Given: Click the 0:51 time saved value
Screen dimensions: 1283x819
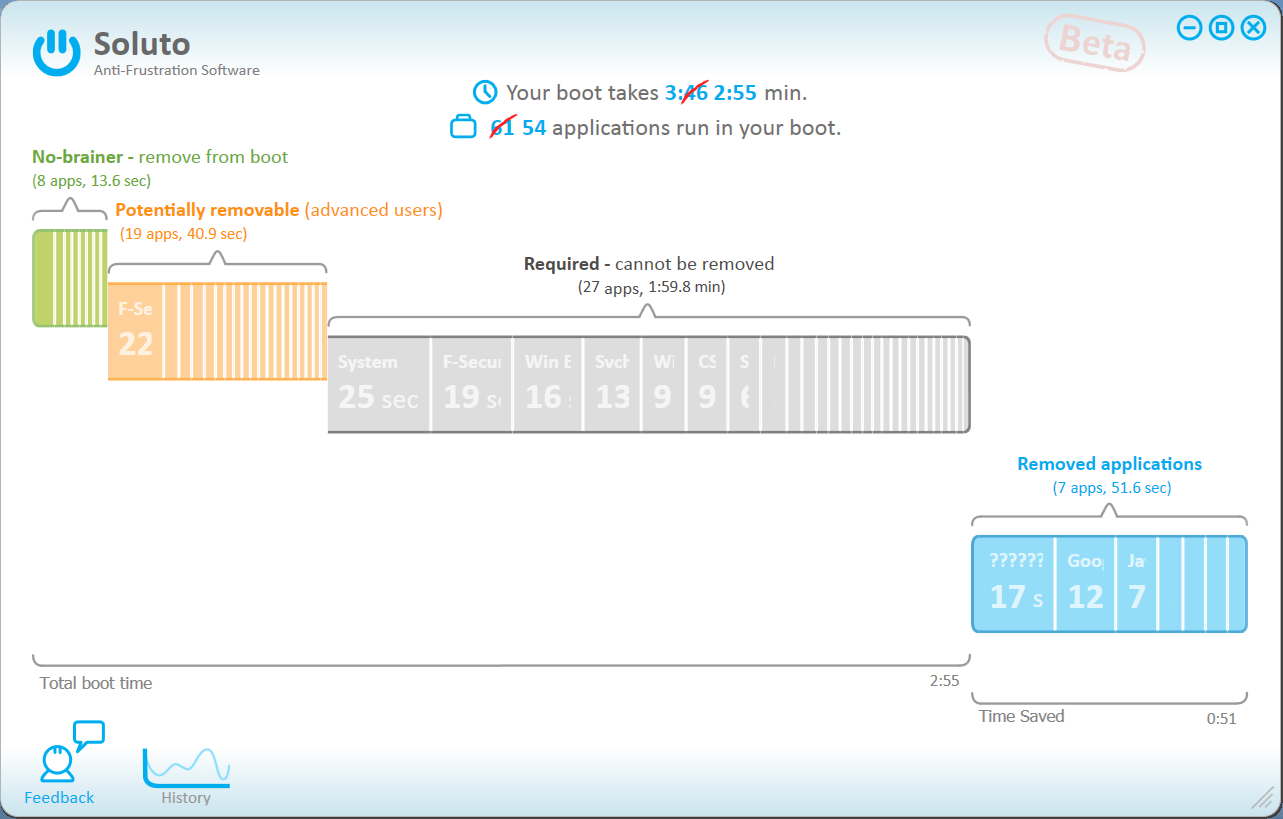Looking at the screenshot, I should 1221,718.
